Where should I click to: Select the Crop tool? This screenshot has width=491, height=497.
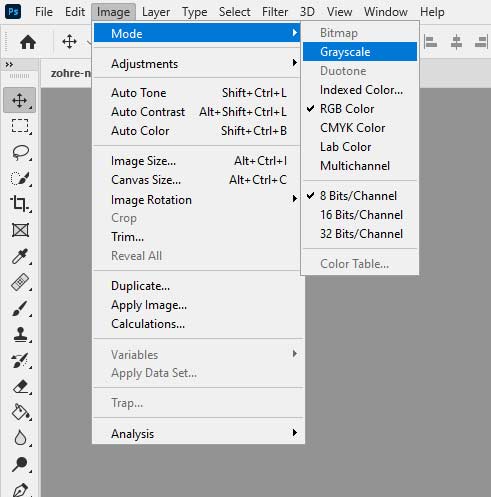coord(20,204)
